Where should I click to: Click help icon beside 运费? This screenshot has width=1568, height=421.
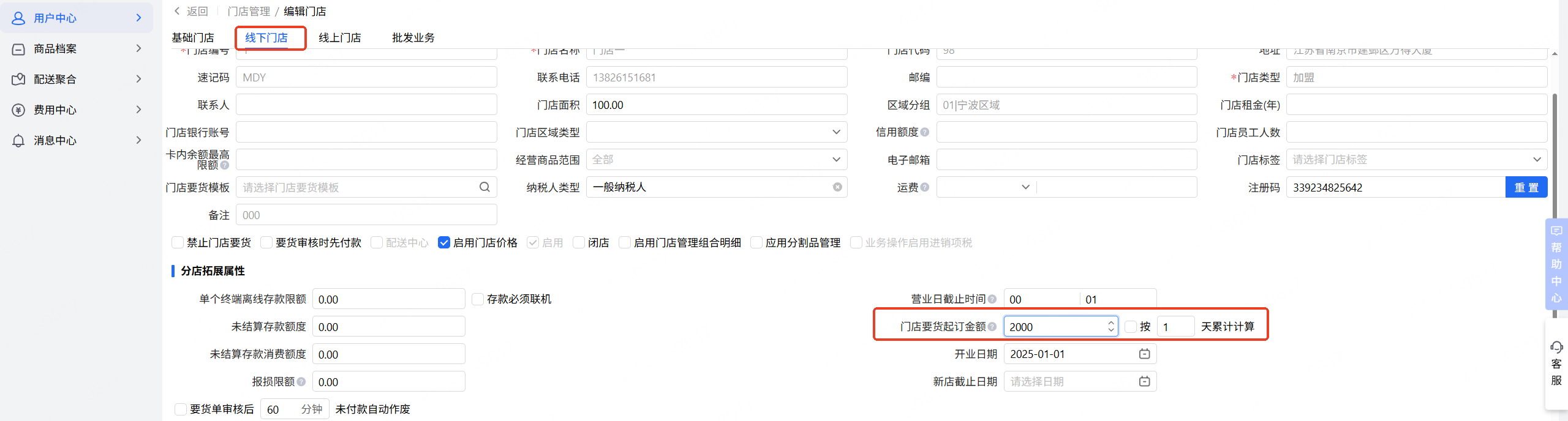[x=925, y=187]
